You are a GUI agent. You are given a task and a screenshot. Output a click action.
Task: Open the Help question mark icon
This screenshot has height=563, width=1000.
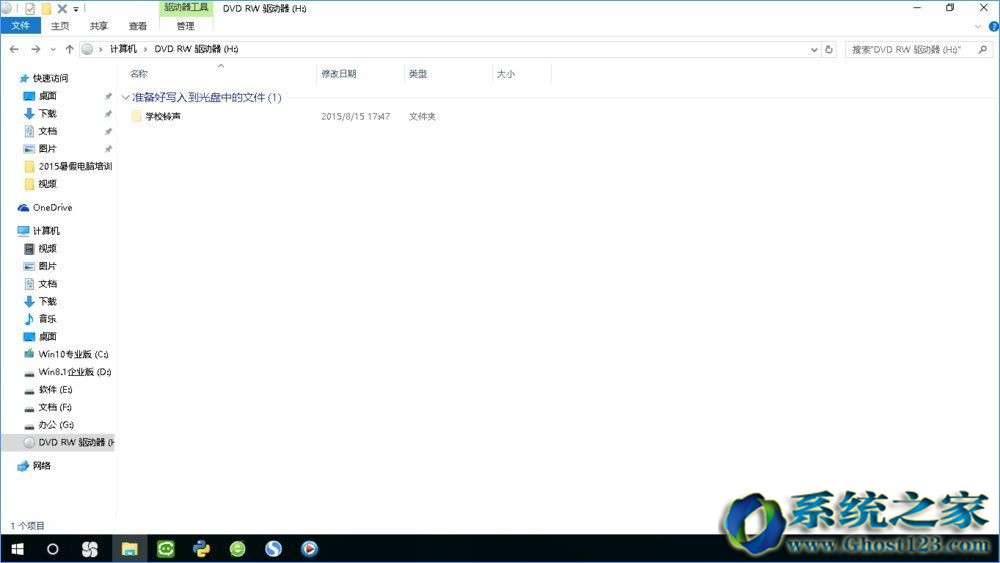[991, 26]
